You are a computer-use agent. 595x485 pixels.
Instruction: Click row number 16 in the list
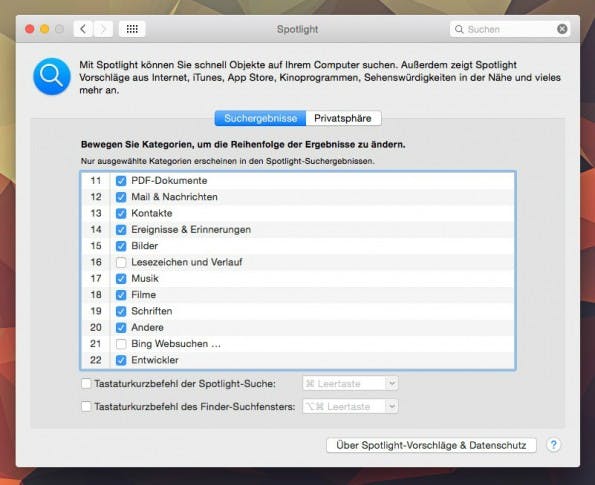click(96, 262)
